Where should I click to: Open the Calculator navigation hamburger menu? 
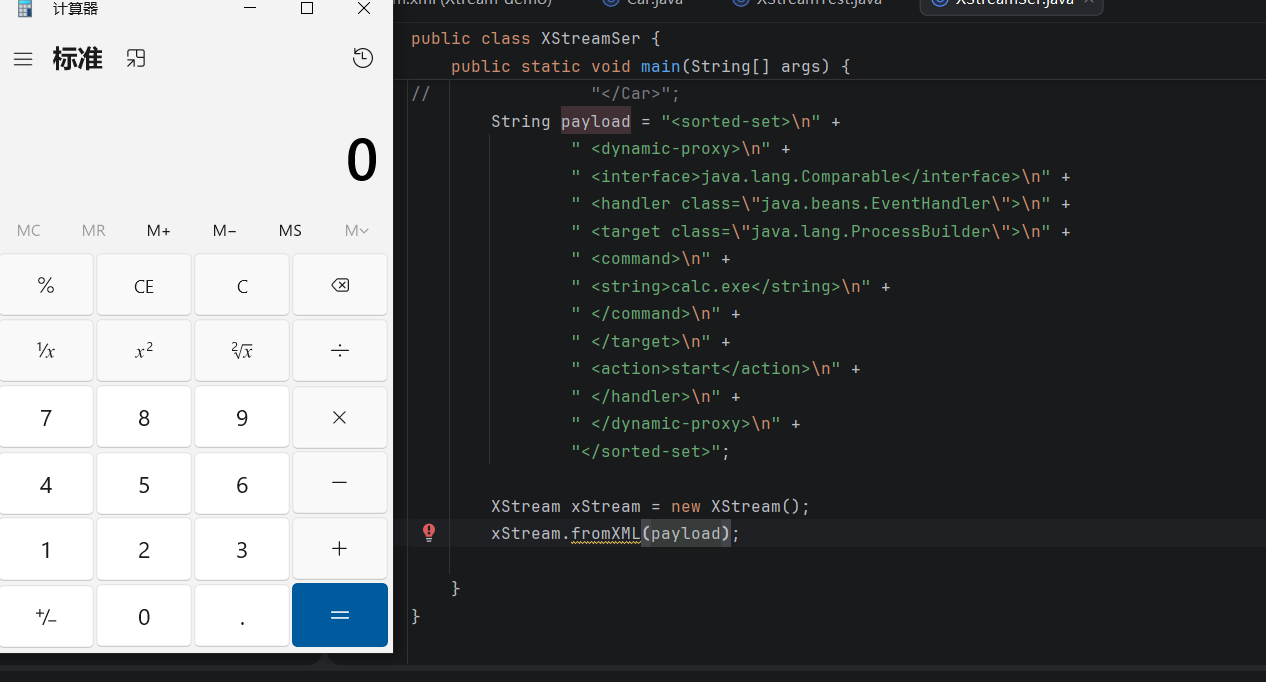23,59
